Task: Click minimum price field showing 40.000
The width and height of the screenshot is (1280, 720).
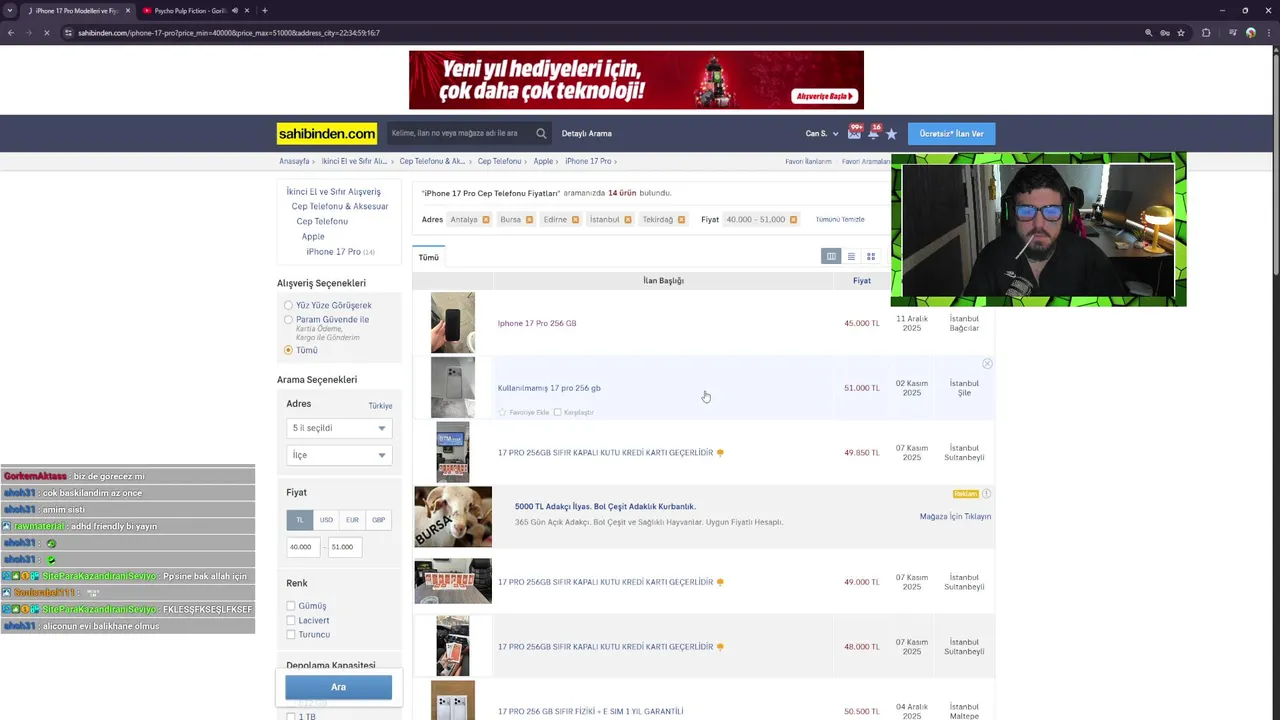Action: click(x=304, y=547)
